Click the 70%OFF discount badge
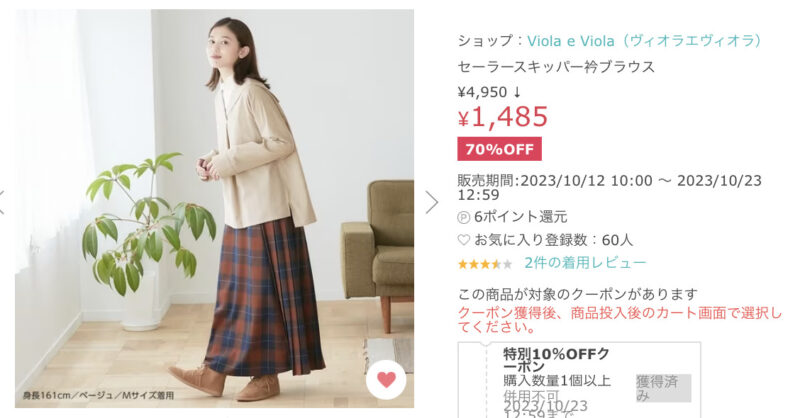Screen dimensions: 800x418 pos(499,149)
